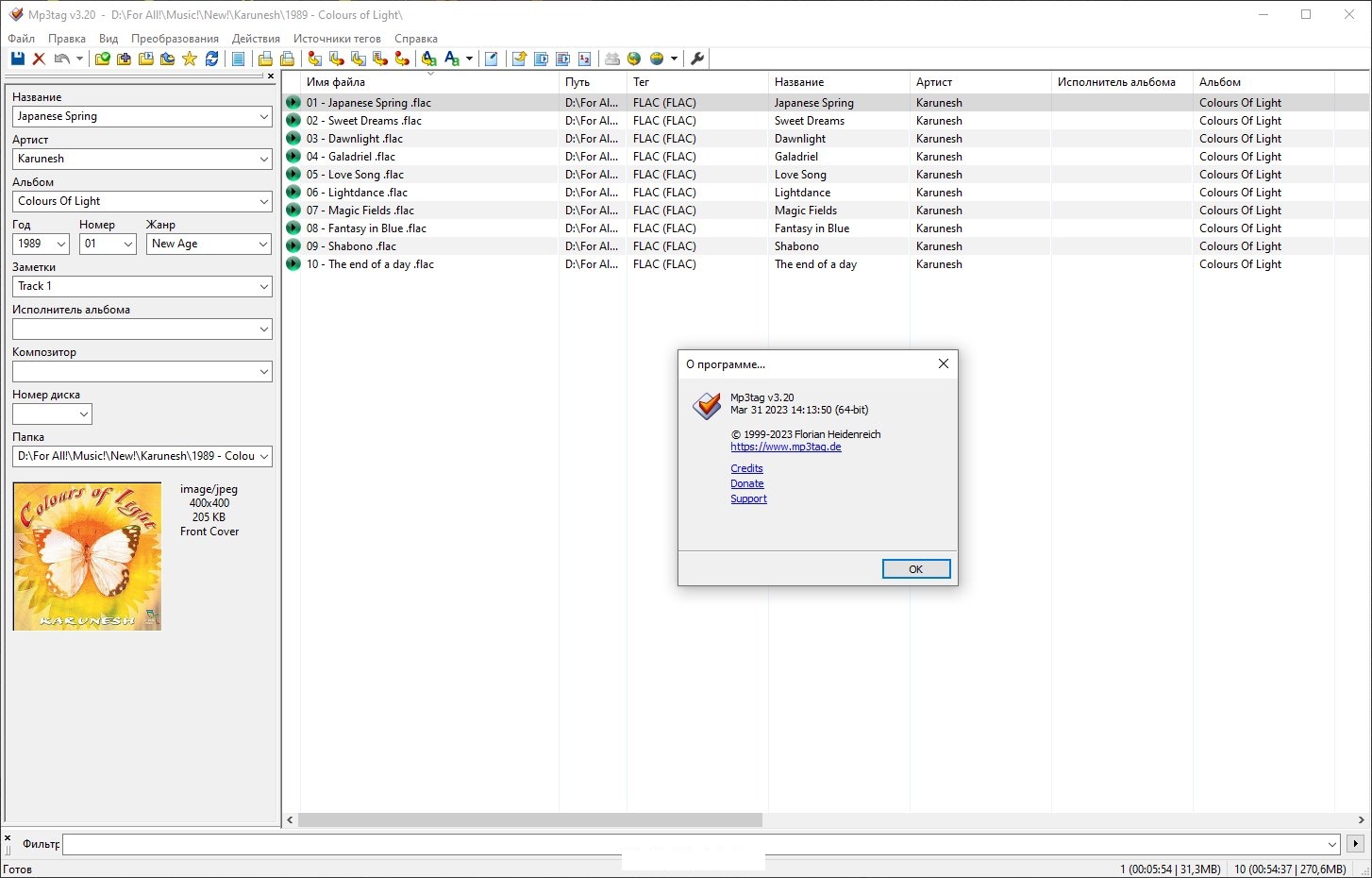Click OK in the О программе dialog
The height and width of the screenshot is (878, 1372).
(916, 569)
